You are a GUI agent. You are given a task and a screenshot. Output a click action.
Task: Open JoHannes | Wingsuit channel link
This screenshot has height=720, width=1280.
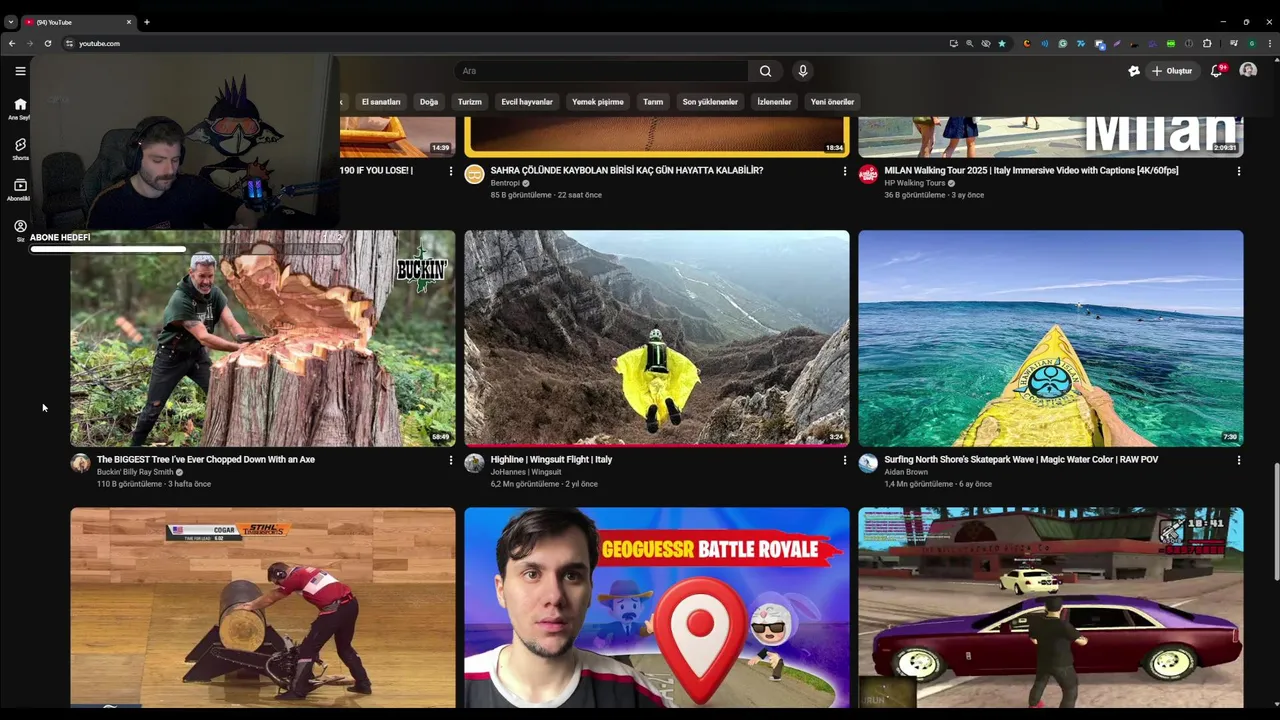pos(526,472)
